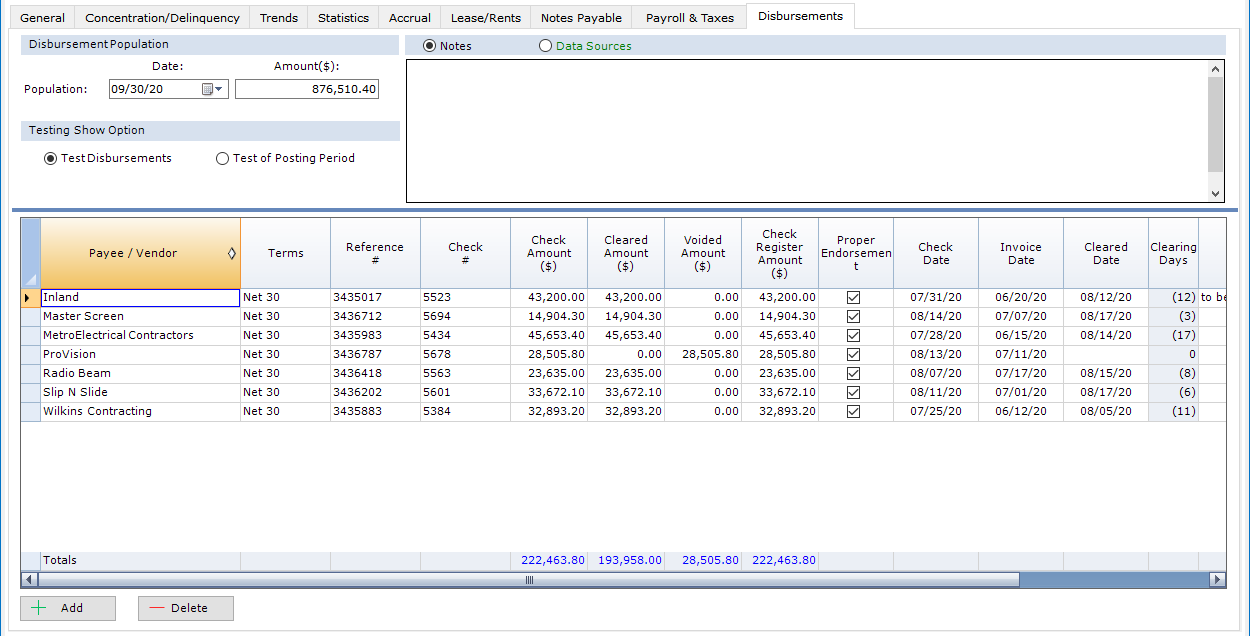1250x636 pixels.
Task: Toggle Proper Endorsement checkbox for Radio Beam
Action: [x=853, y=373]
